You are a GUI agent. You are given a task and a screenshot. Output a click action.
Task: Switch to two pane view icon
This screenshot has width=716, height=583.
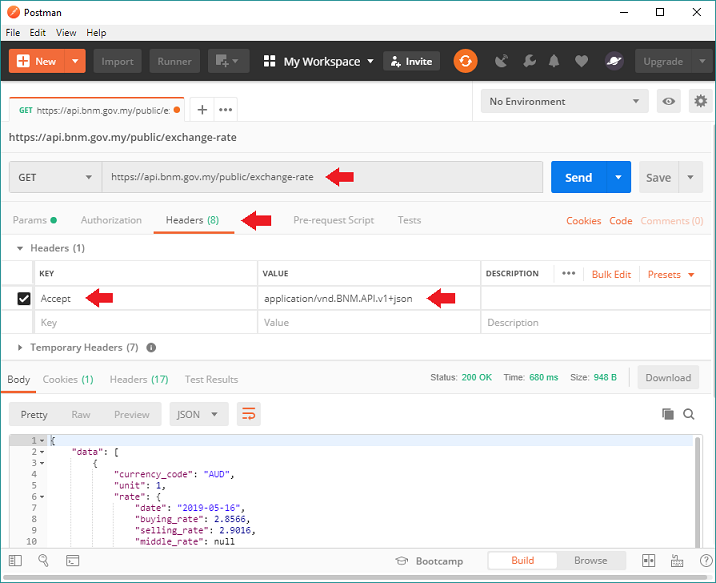648,561
